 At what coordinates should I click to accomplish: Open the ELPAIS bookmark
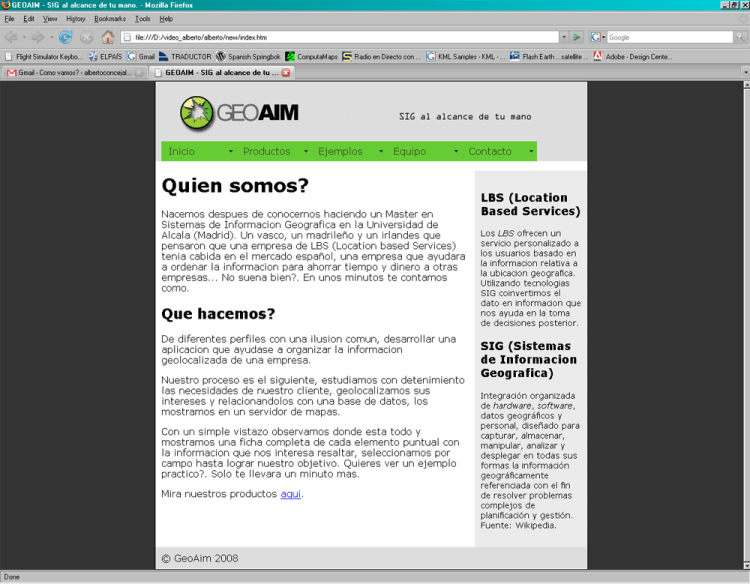[x=105, y=56]
